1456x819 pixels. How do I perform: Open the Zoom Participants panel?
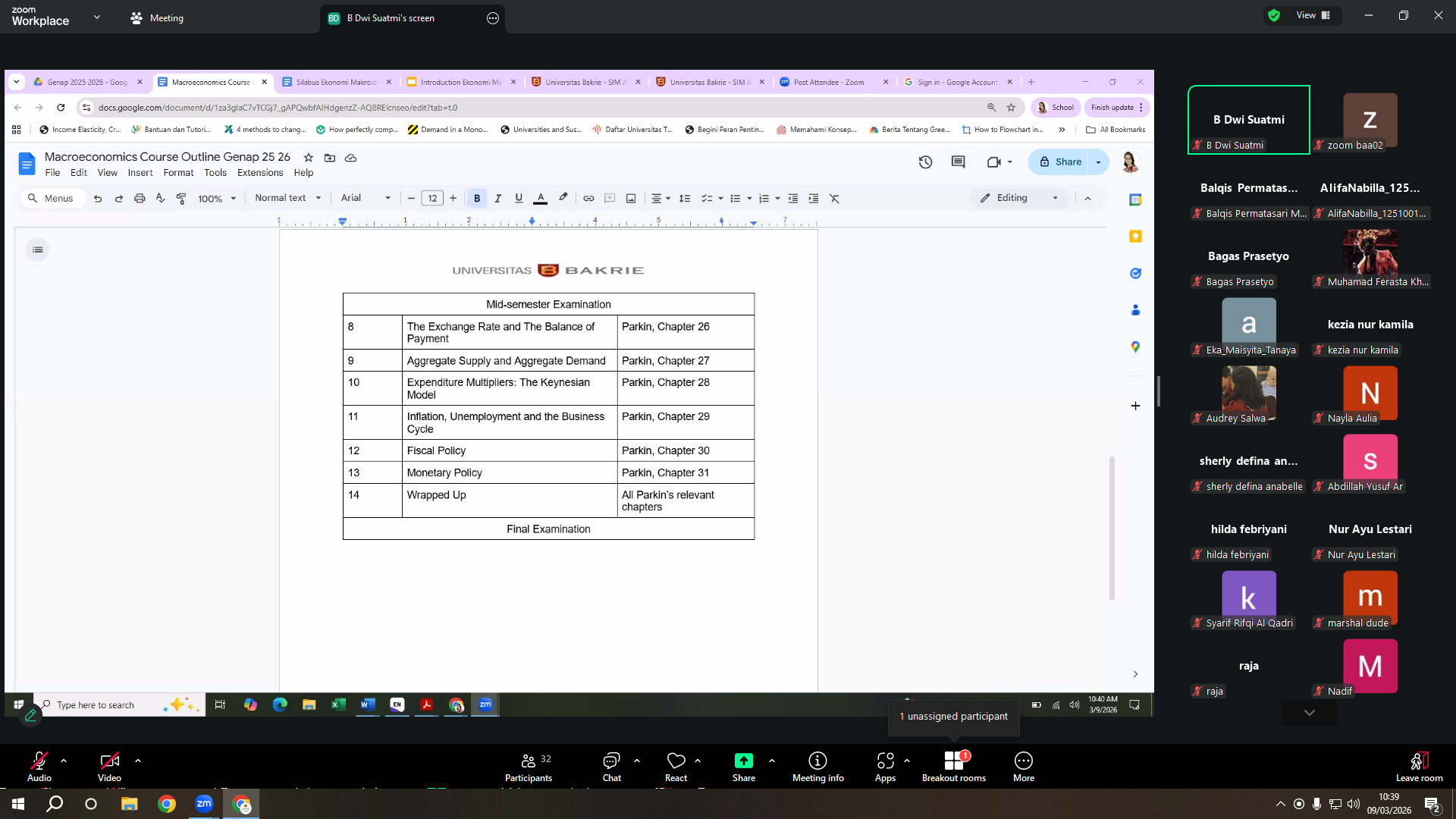[529, 767]
